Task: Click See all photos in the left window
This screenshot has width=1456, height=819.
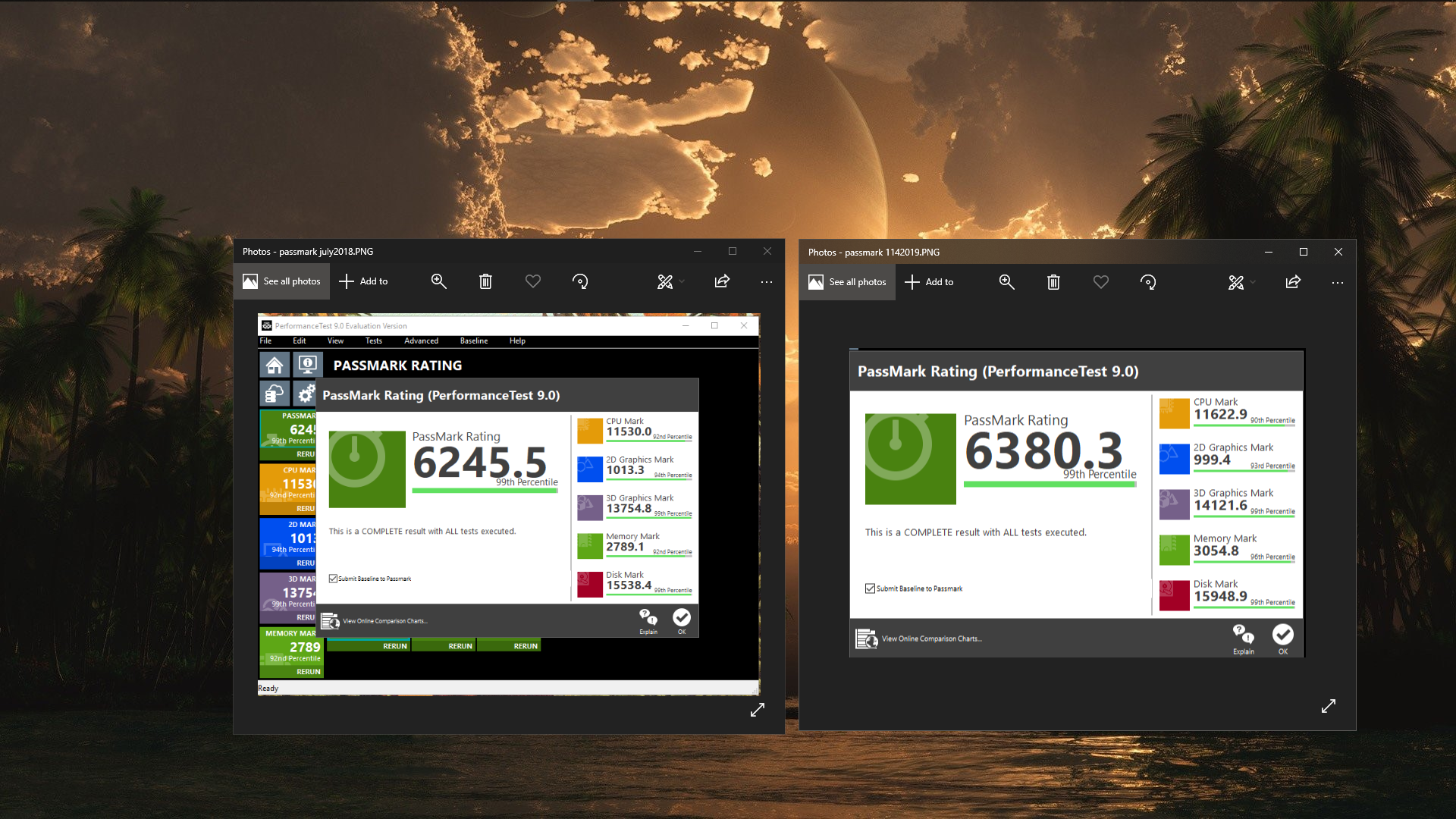Action: [282, 281]
